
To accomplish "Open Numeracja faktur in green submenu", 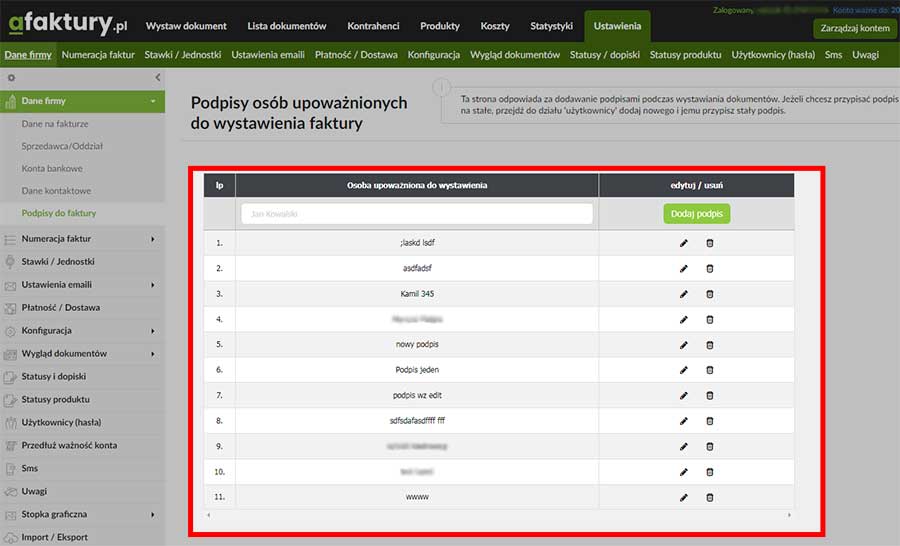I will [x=98, y=55].
